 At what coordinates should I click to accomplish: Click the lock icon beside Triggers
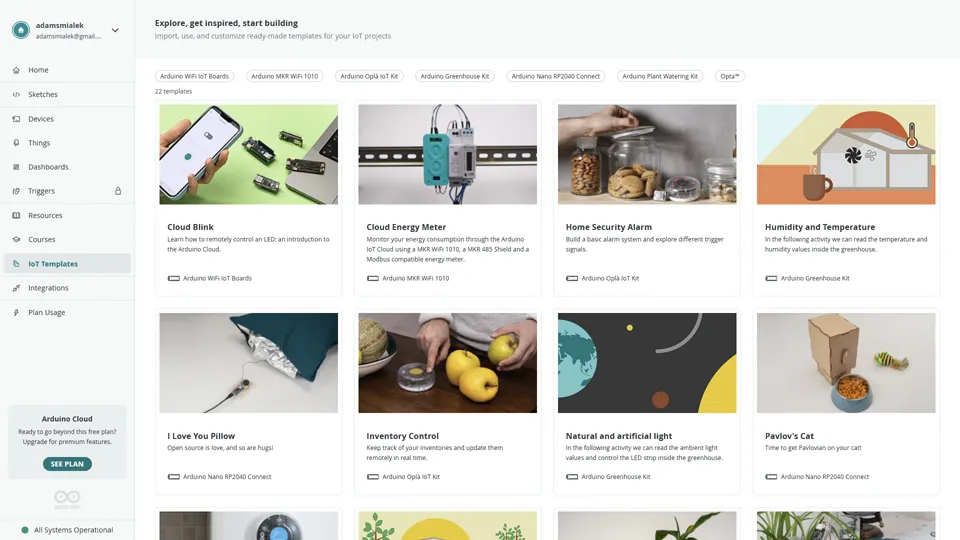point(118,191)
